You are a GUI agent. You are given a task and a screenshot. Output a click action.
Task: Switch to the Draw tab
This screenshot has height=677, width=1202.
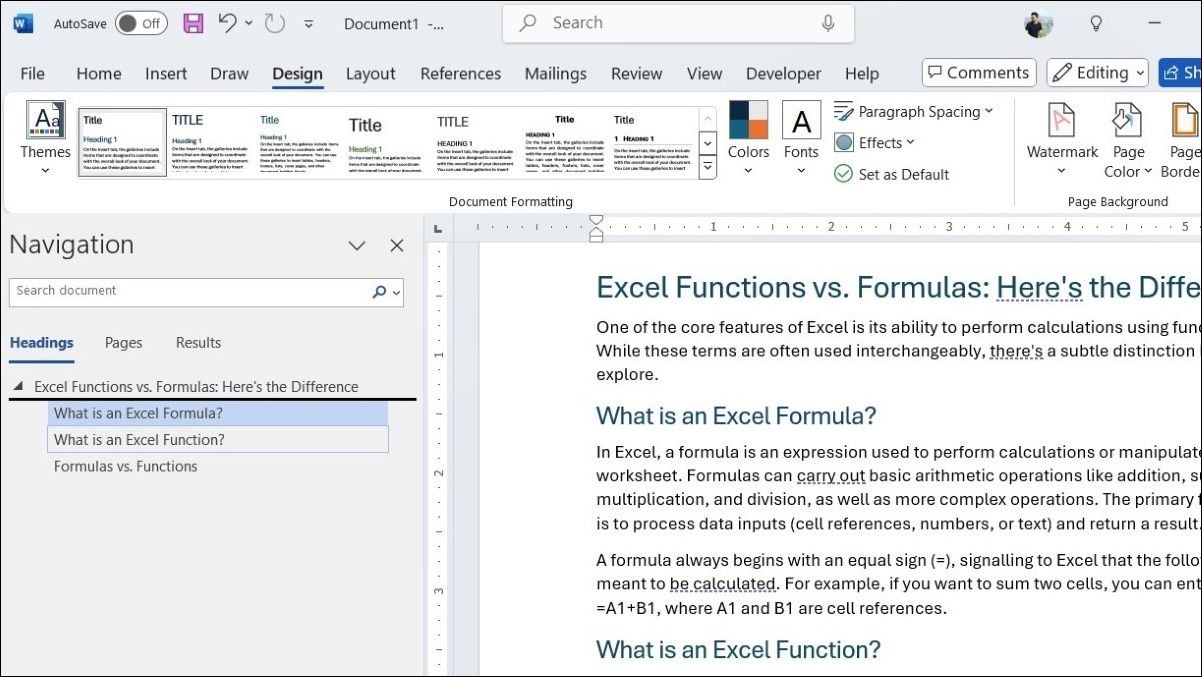click(x=229, y=73)
